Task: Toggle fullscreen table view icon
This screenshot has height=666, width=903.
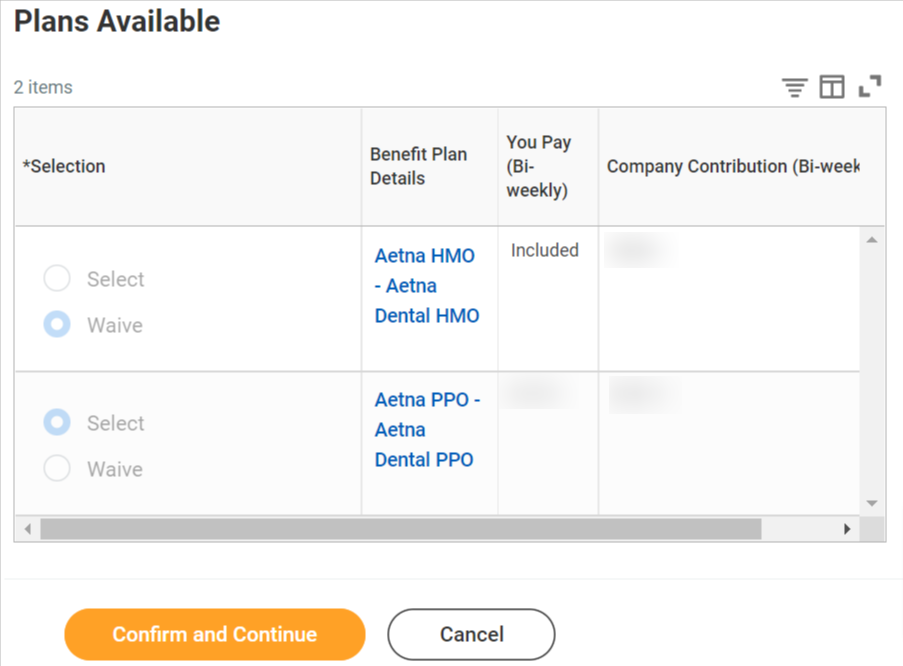Action: (870, 86)
